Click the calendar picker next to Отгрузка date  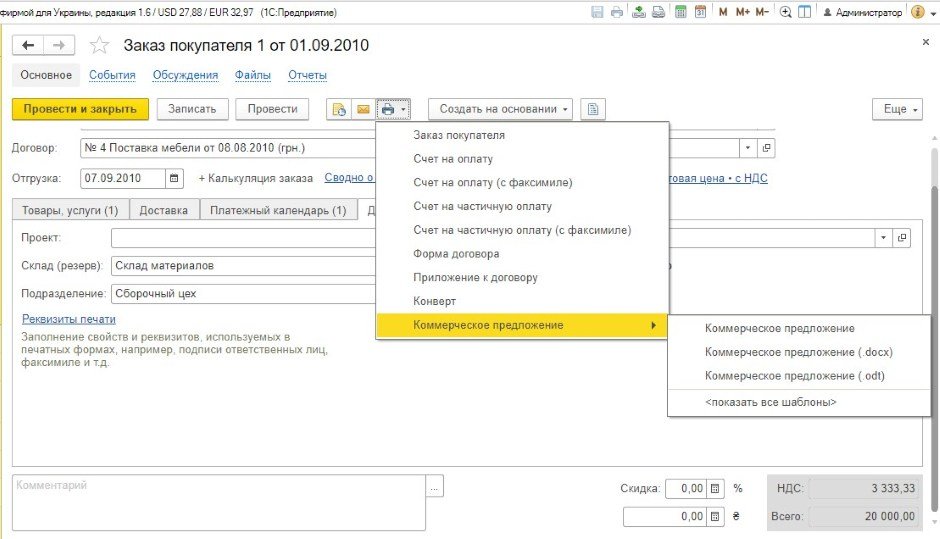175,178
